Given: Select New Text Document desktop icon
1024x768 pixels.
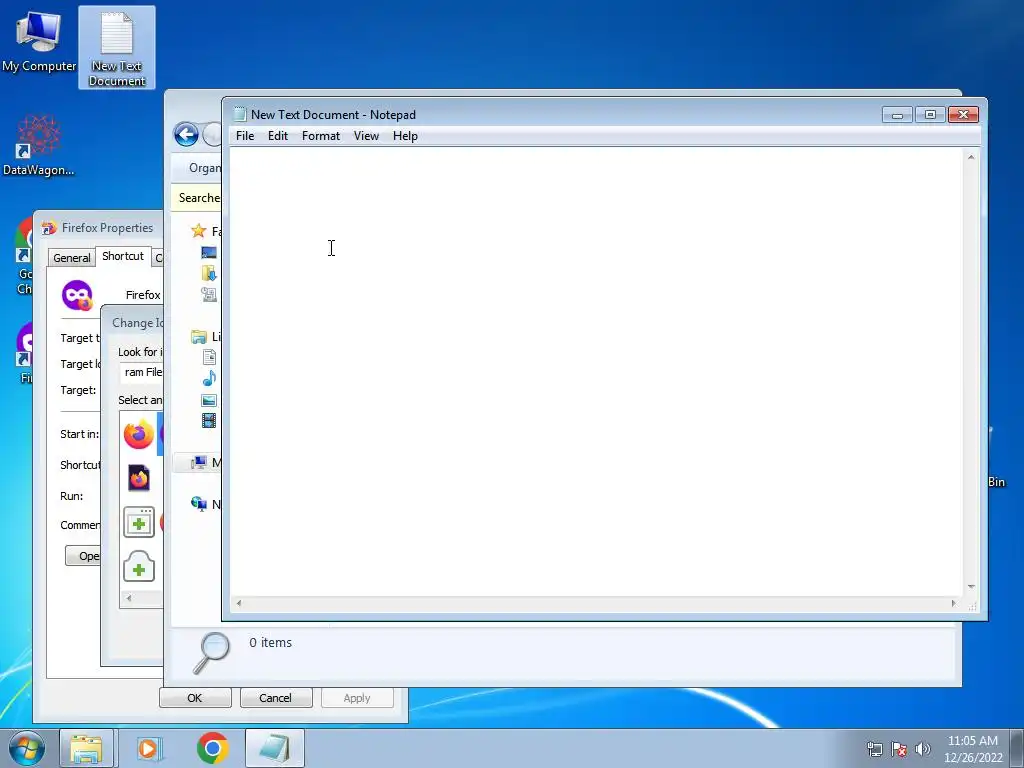Looking at the screenshot, I should (x=117, y=48).
